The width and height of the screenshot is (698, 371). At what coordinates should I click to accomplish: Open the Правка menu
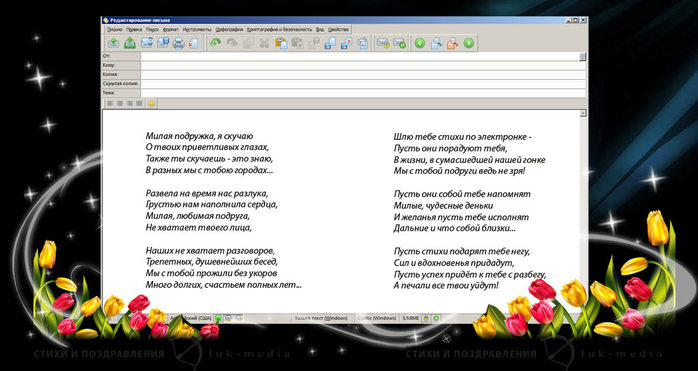pos(134,29)
